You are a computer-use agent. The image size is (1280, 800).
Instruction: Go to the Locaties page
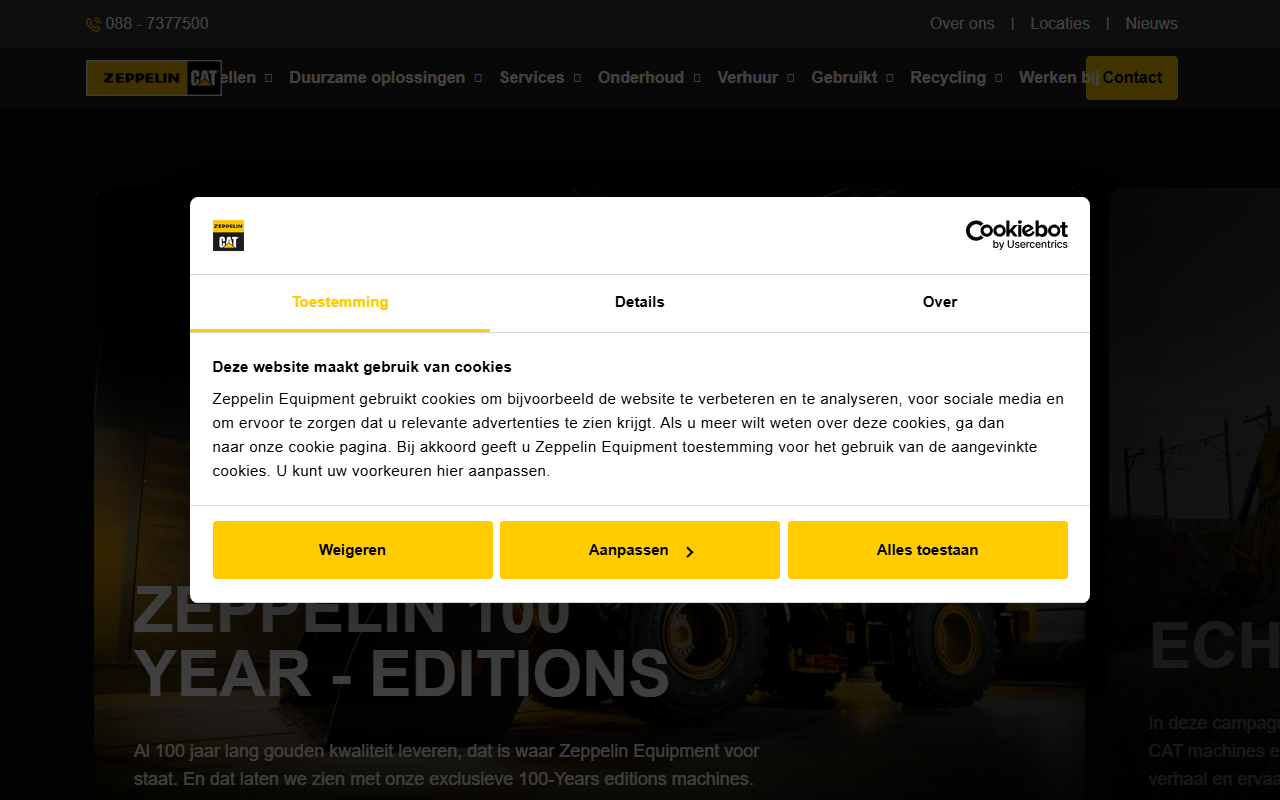[1060, 24]
